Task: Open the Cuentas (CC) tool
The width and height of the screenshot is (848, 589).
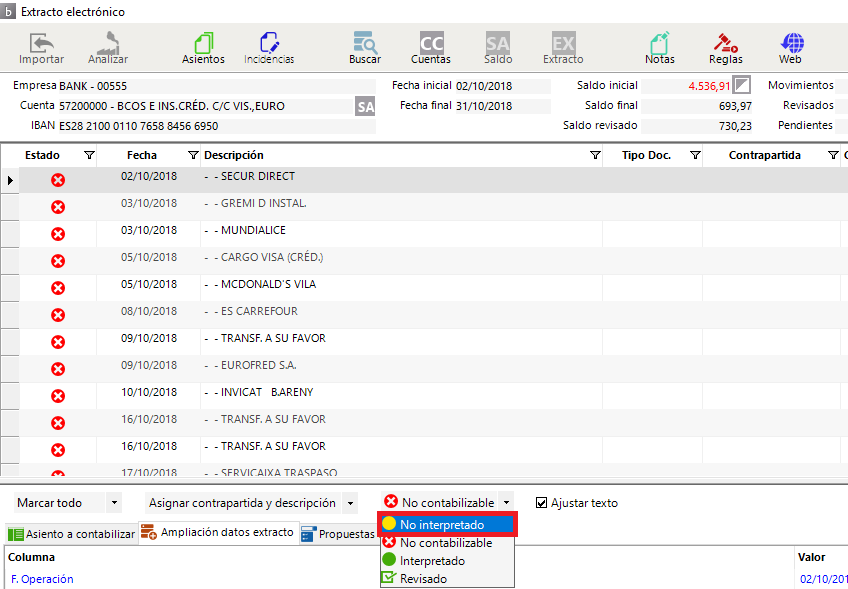Action: (x=431, y=48)
